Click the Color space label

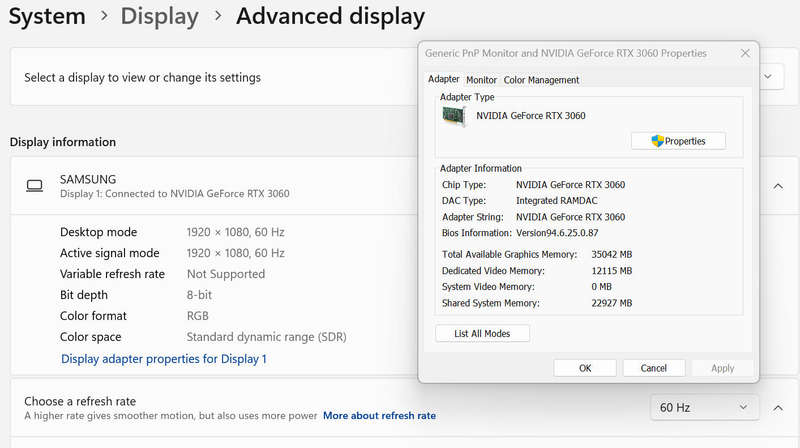(90, 337)
